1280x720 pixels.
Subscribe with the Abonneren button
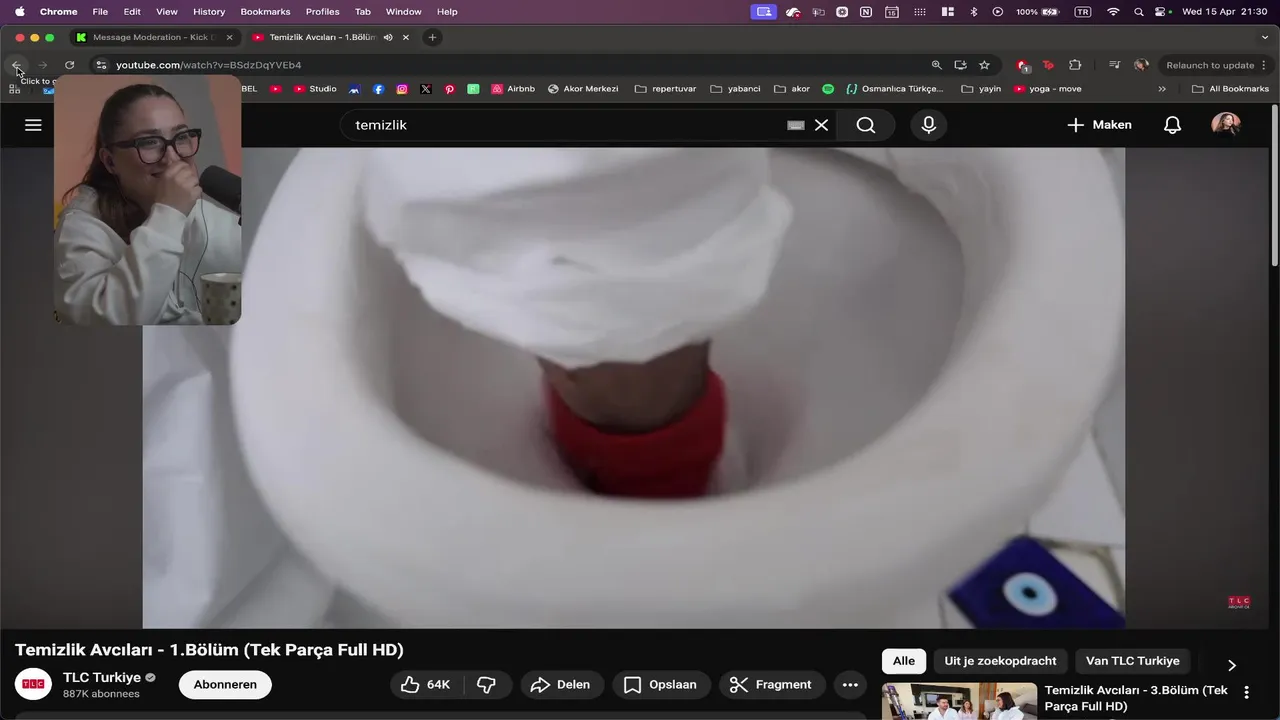tap(225, 685)
